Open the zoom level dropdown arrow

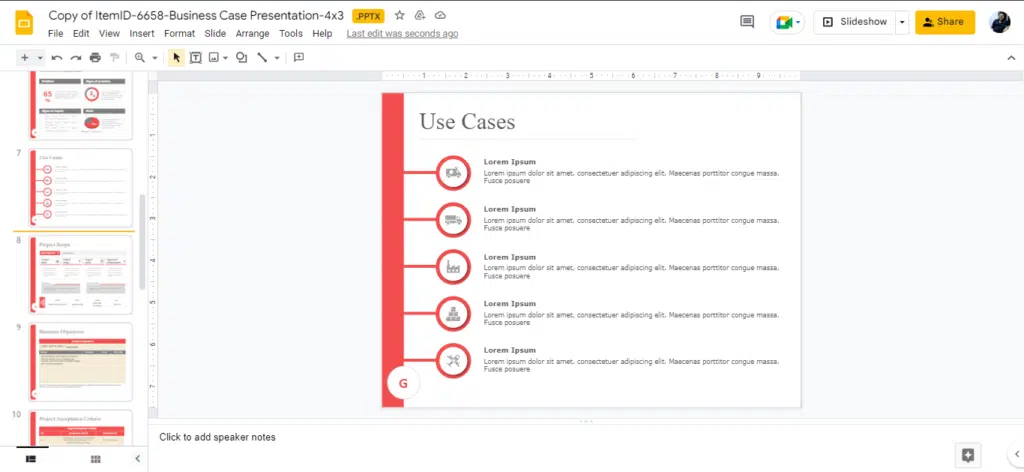click(x=153, y=58)
